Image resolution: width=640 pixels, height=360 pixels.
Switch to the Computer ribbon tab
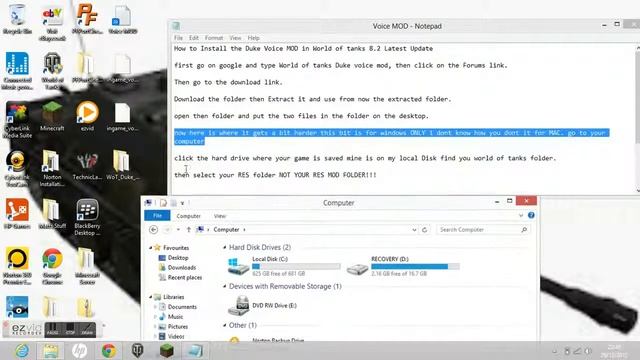pyautogui.click(x=189, y=216)
